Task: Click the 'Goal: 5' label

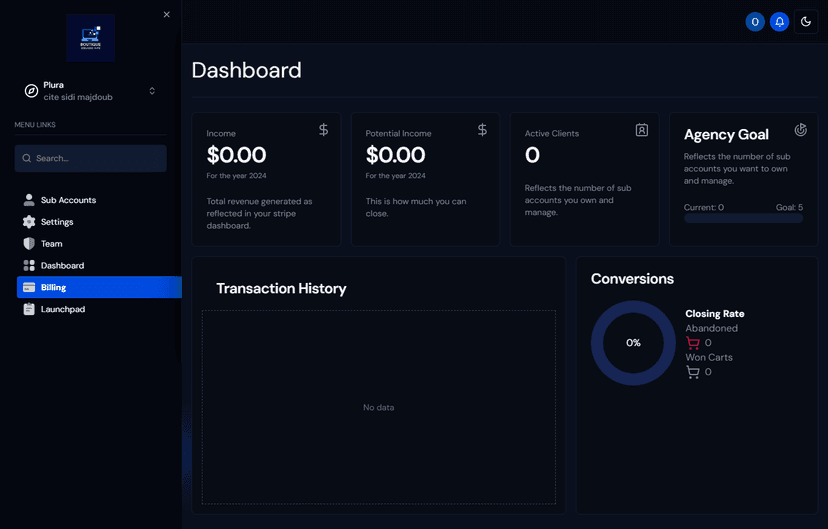Action: pos(789,207)
